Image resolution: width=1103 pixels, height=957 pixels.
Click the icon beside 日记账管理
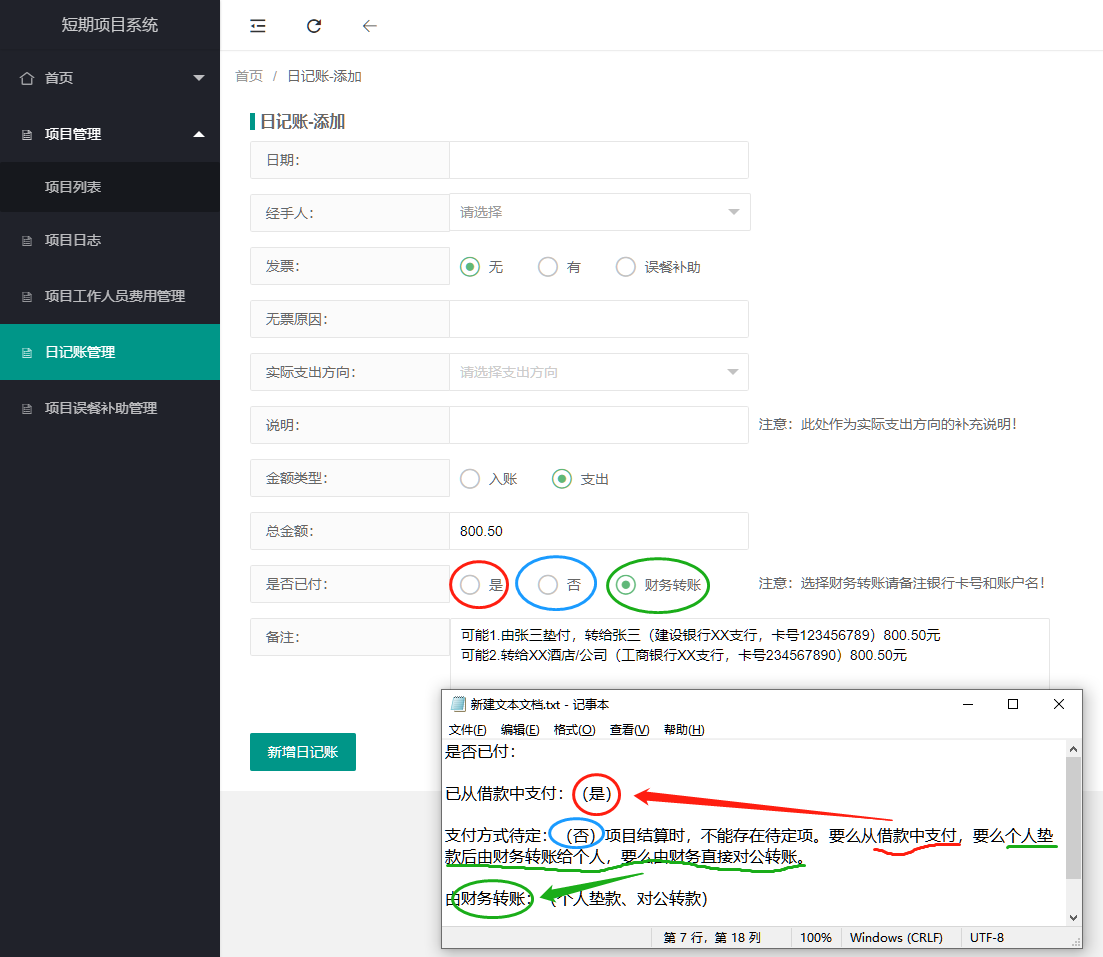click(x=27, y=353)
